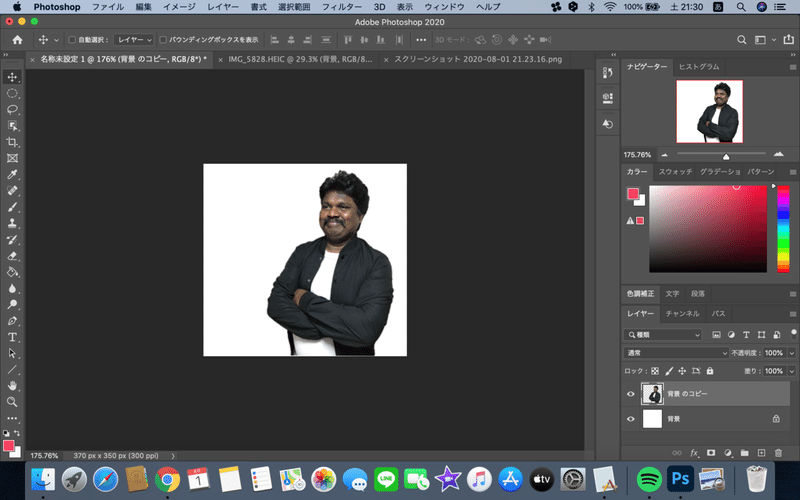The width and height of the screenshot is (800, 500).
Task: Select the Lasso tool
Action: coord(13,109)
